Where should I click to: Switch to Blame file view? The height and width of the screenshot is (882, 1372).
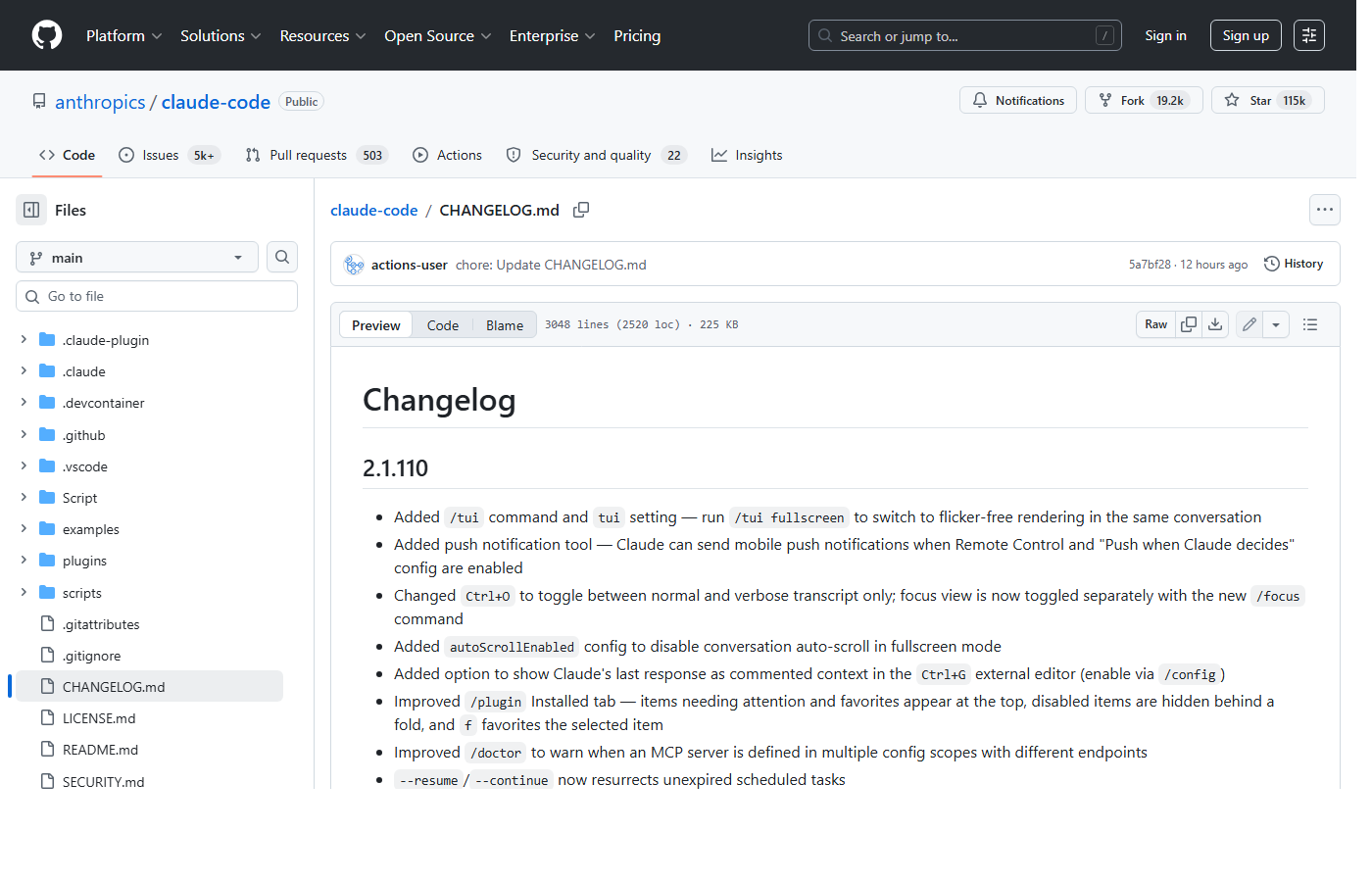coord(505,324)
